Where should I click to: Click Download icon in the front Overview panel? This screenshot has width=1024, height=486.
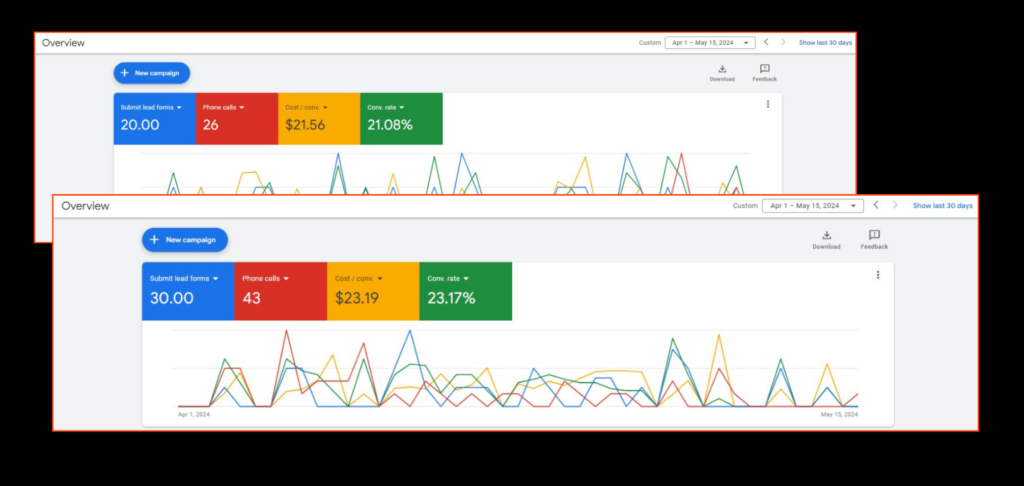click(826, 236)
